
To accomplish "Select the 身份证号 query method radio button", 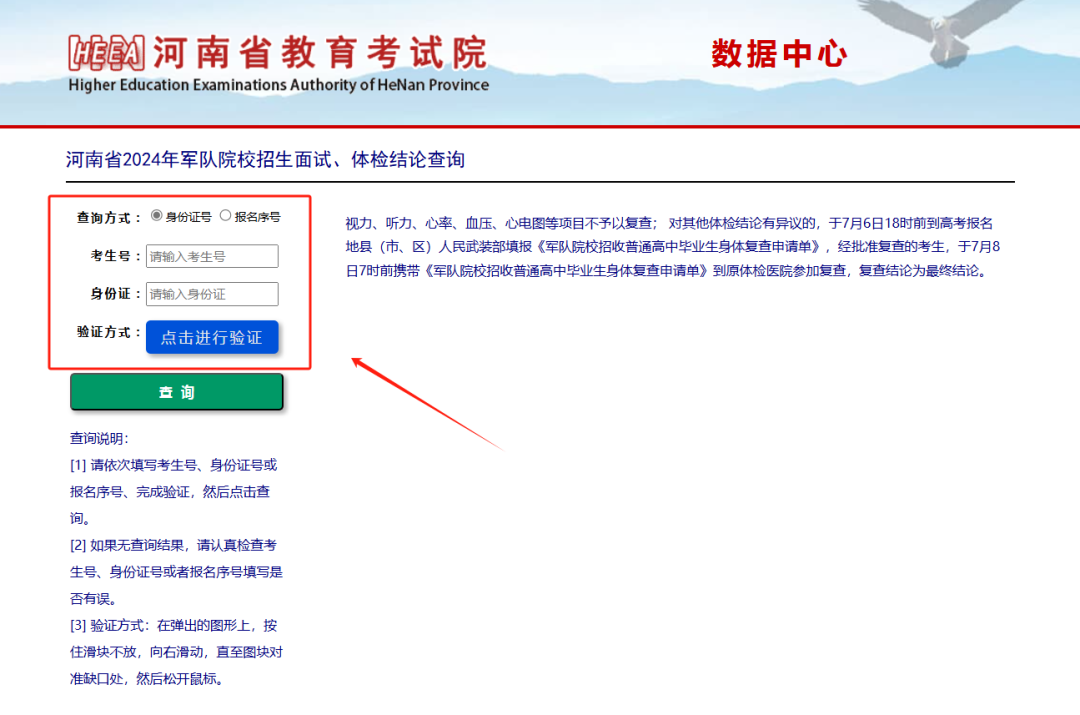I will [x=156, y=216].
